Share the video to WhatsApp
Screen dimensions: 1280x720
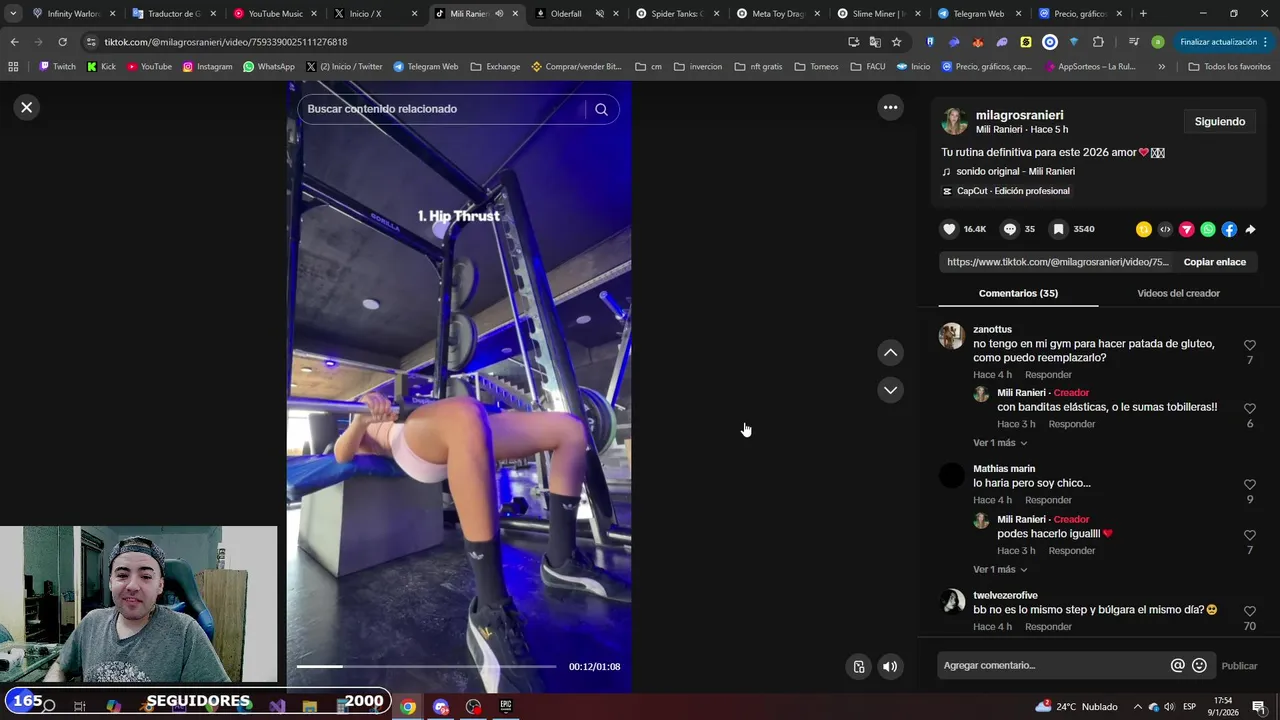[1208, 229]
